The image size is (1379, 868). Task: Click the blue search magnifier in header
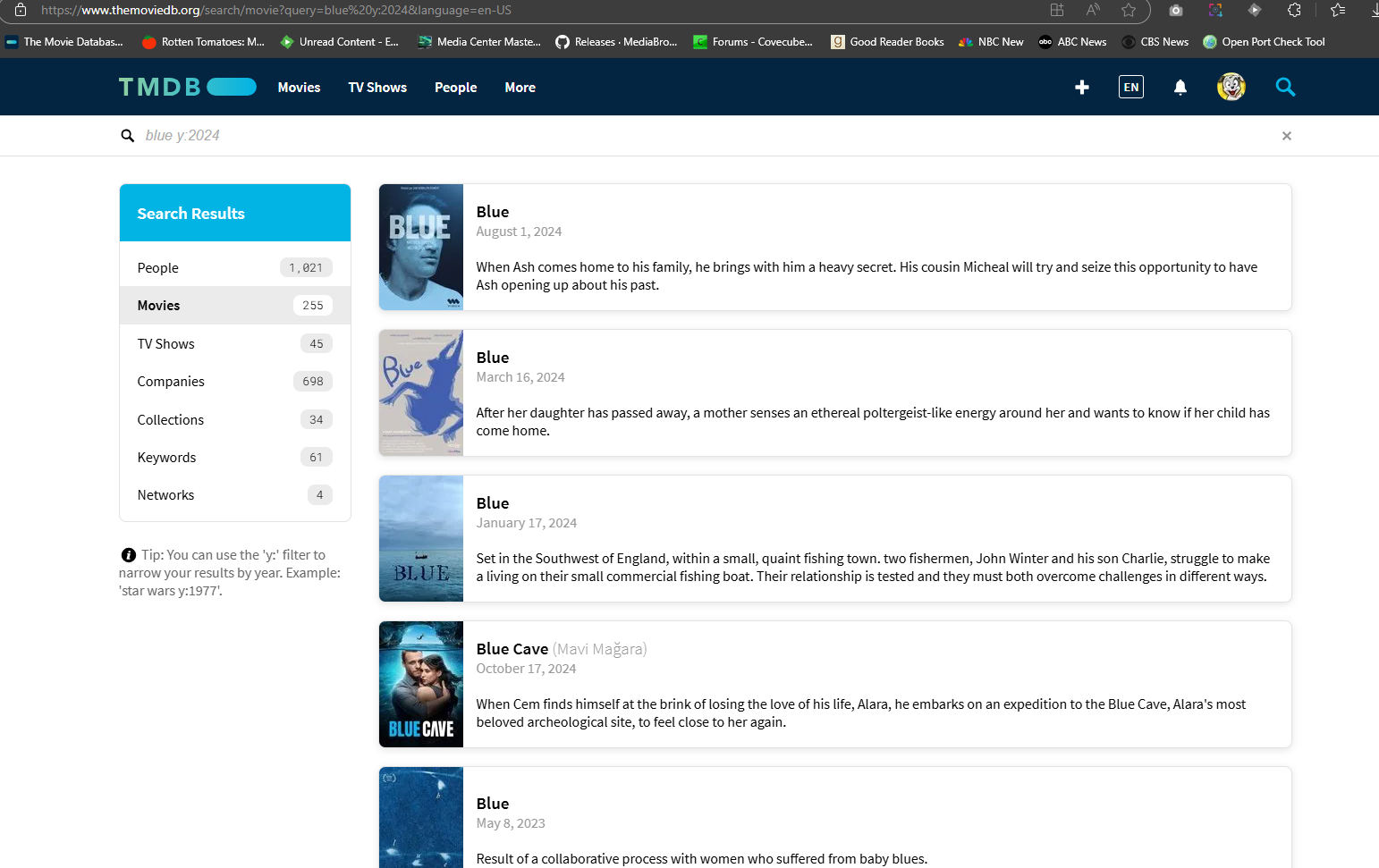click(1285, 87)
